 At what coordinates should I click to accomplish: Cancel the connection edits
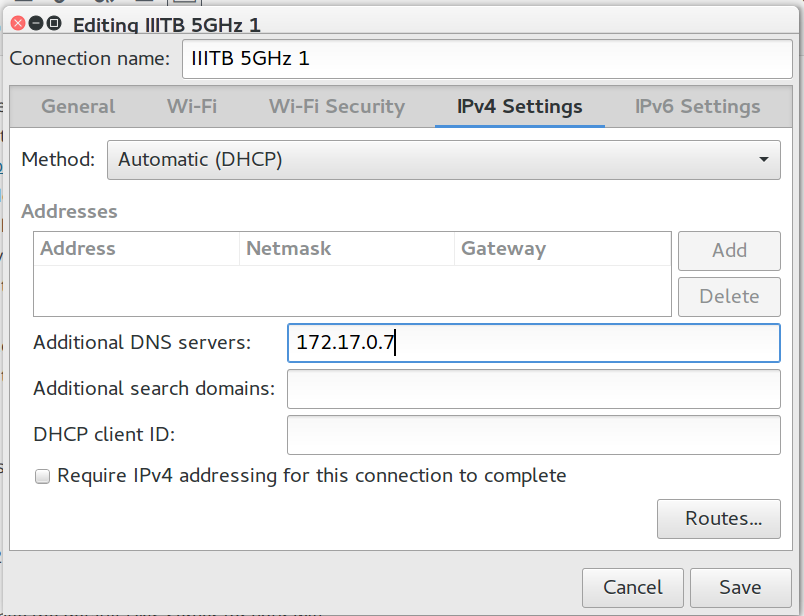(633, 587)
